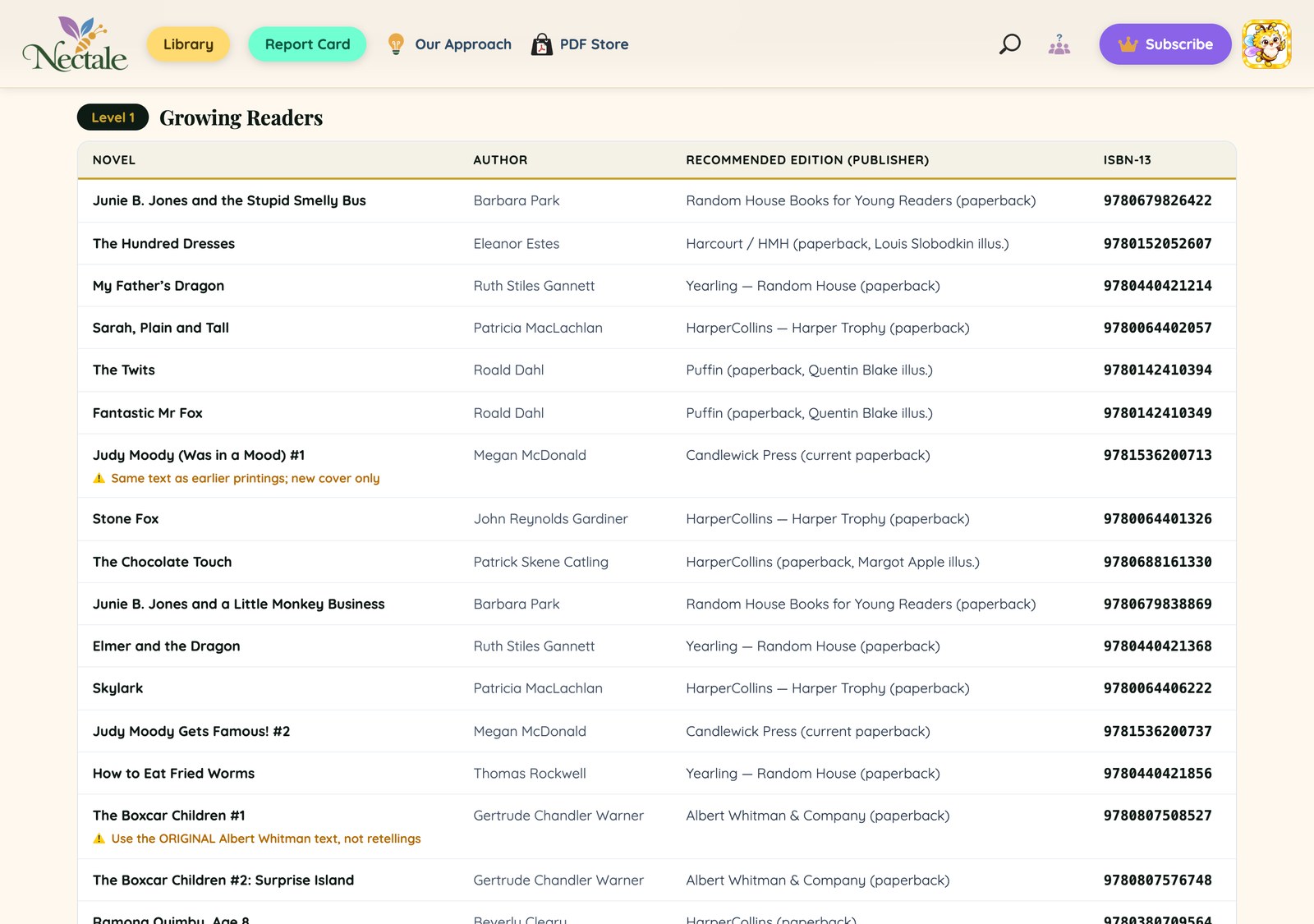Click Sarah, Plain and Tall title
Screen dimensions: 1314x924
point(161,328)
